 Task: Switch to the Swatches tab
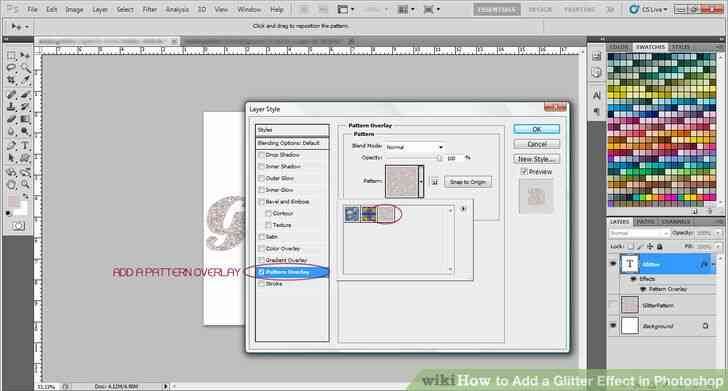coord(650,47)
